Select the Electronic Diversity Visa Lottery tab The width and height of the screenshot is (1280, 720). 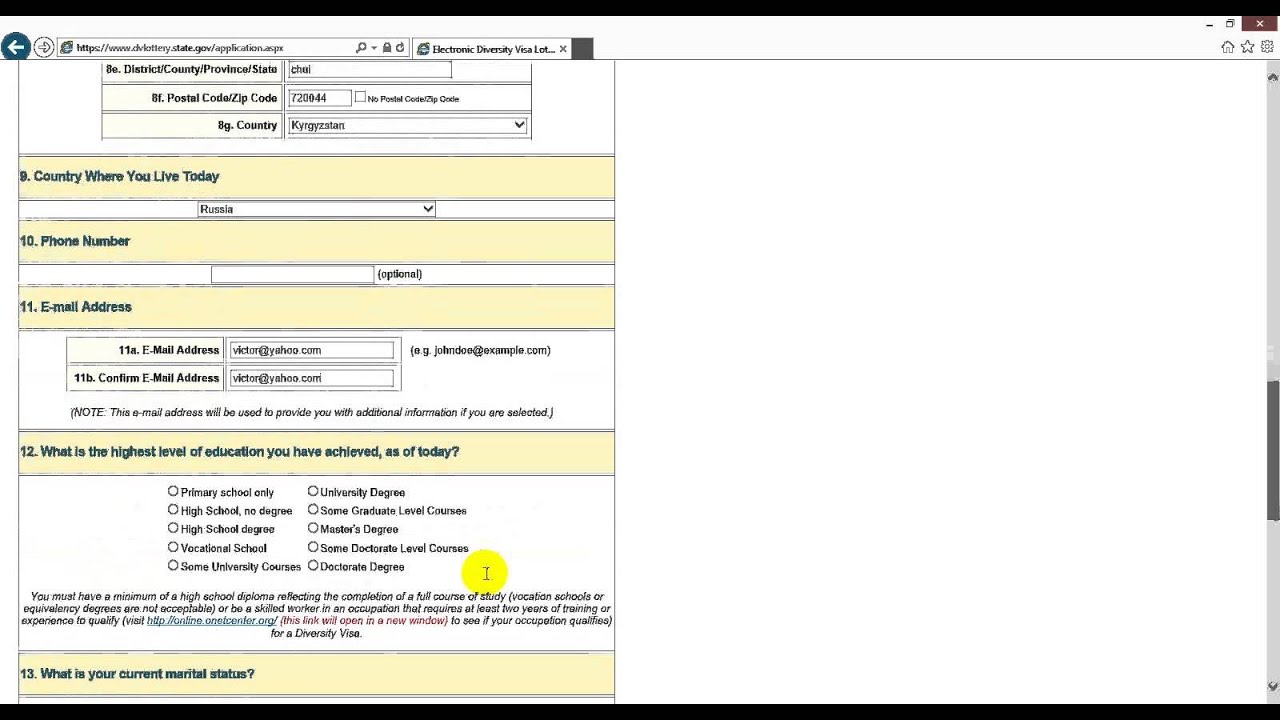[x=491, y=48]
